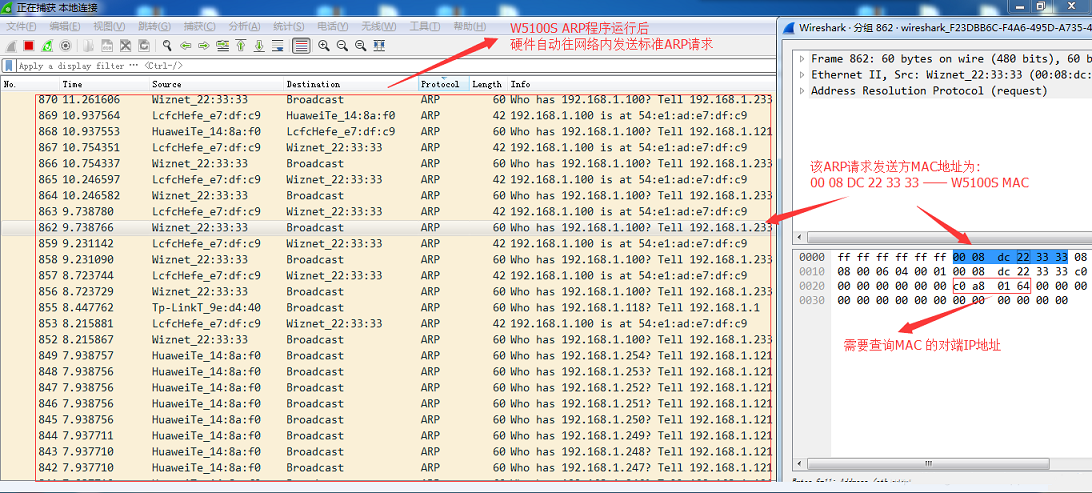Expand the Ethernet II tree node
Image resolution: width=1092 pixels, height=493 pixels.
[x=802, y=75]
